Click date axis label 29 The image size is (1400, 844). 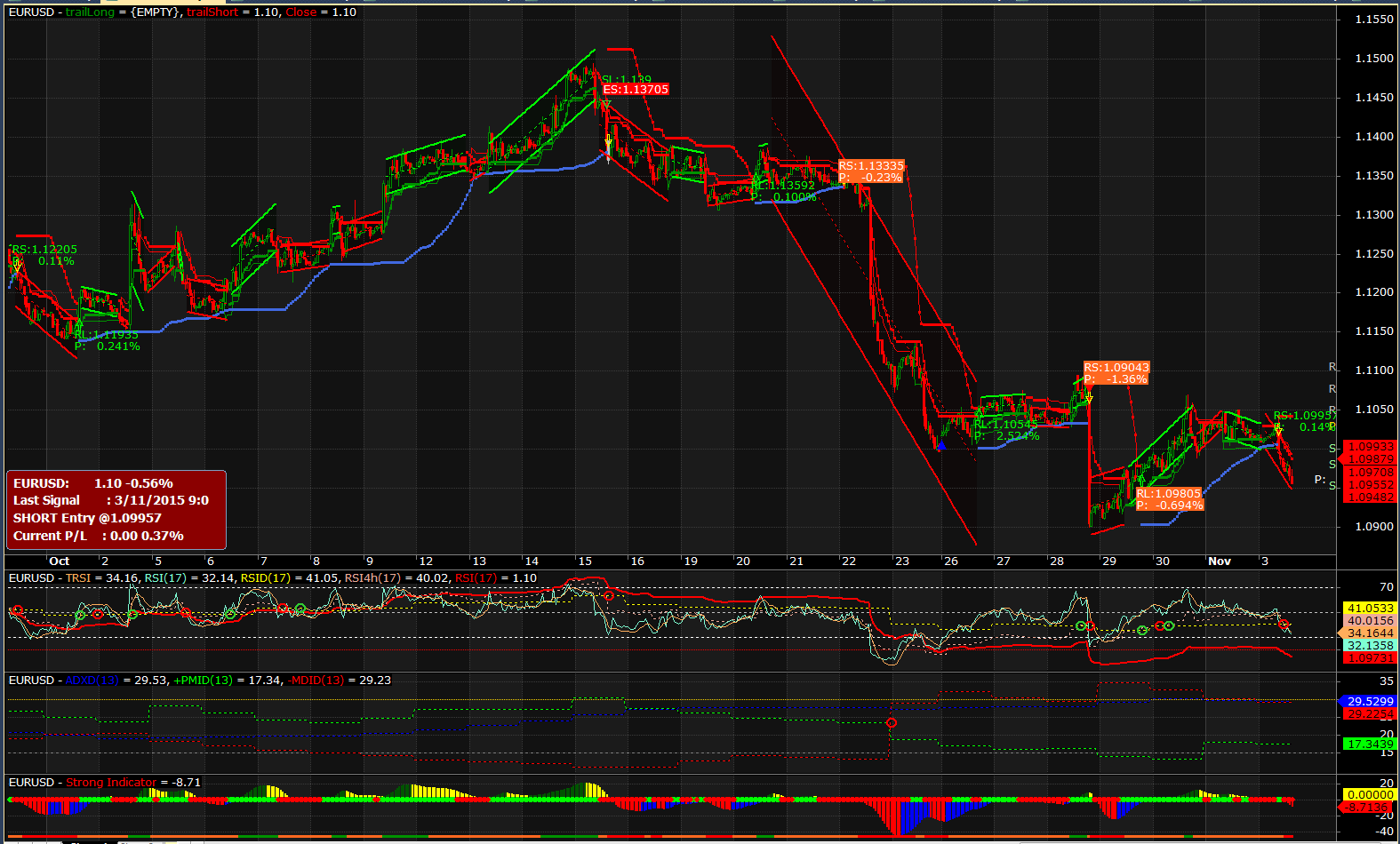point(1109,561)
